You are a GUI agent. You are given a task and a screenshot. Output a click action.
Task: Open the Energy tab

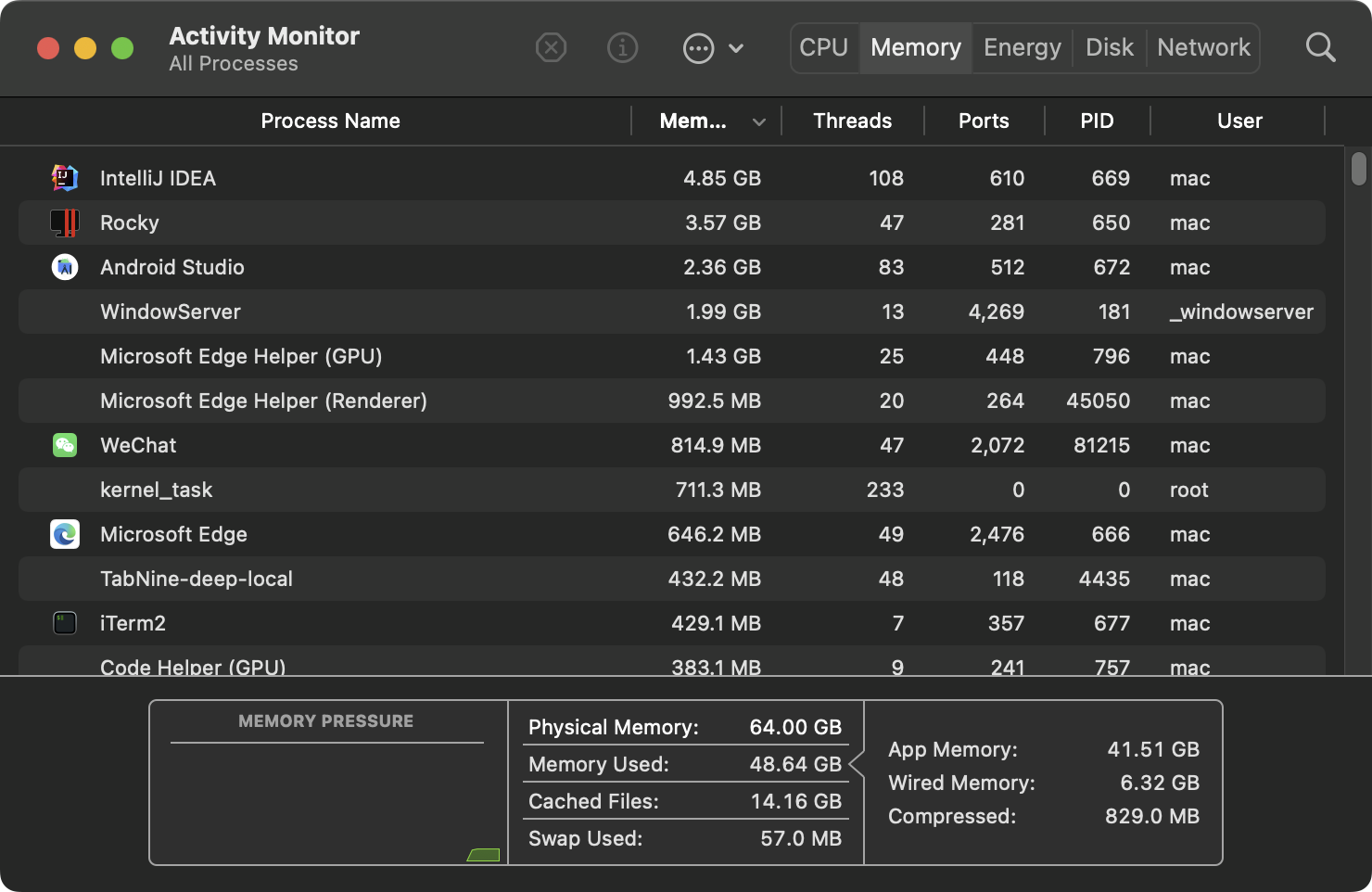1023,47
